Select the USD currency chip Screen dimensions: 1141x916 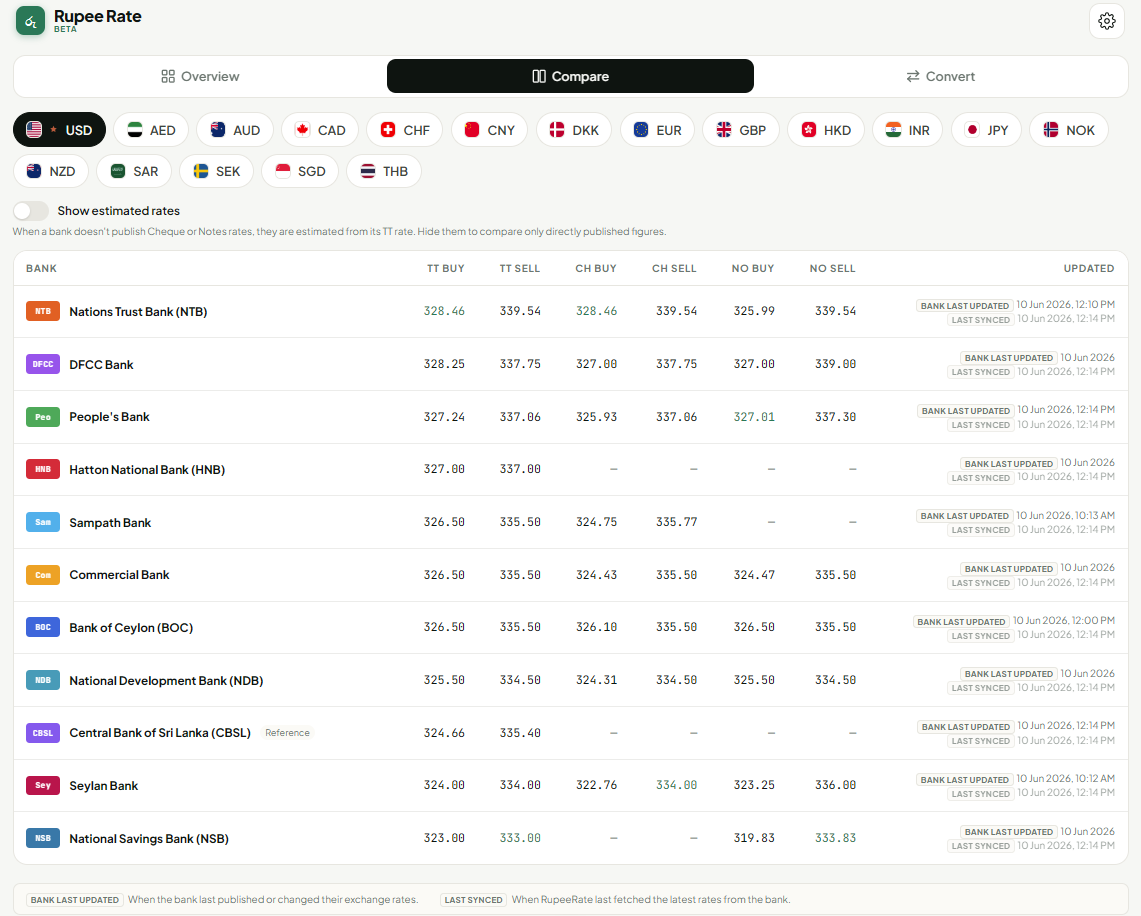[x=59, y=130]
